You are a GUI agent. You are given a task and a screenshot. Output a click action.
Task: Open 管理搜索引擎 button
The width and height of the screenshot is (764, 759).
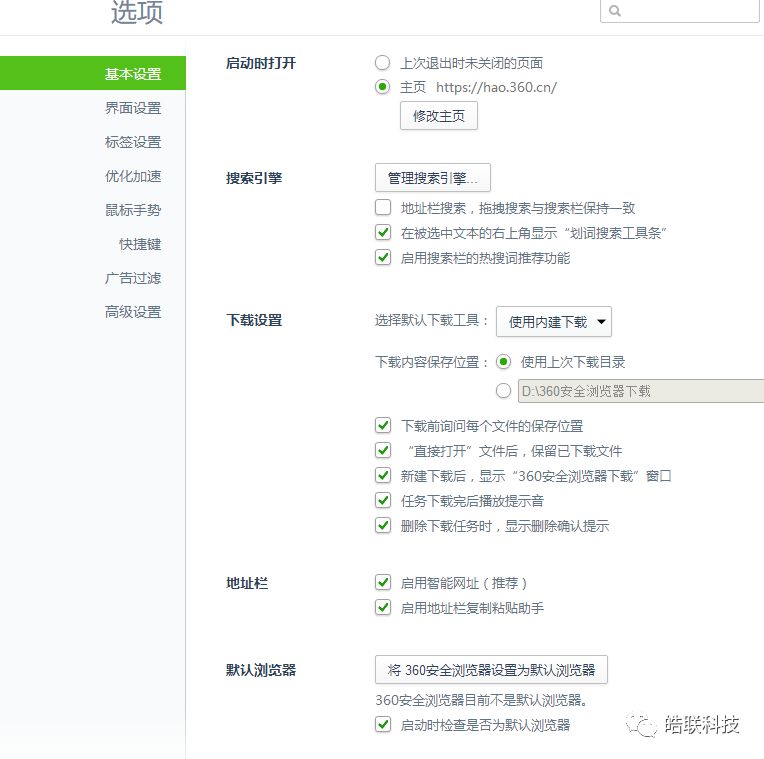click(433, 177)
